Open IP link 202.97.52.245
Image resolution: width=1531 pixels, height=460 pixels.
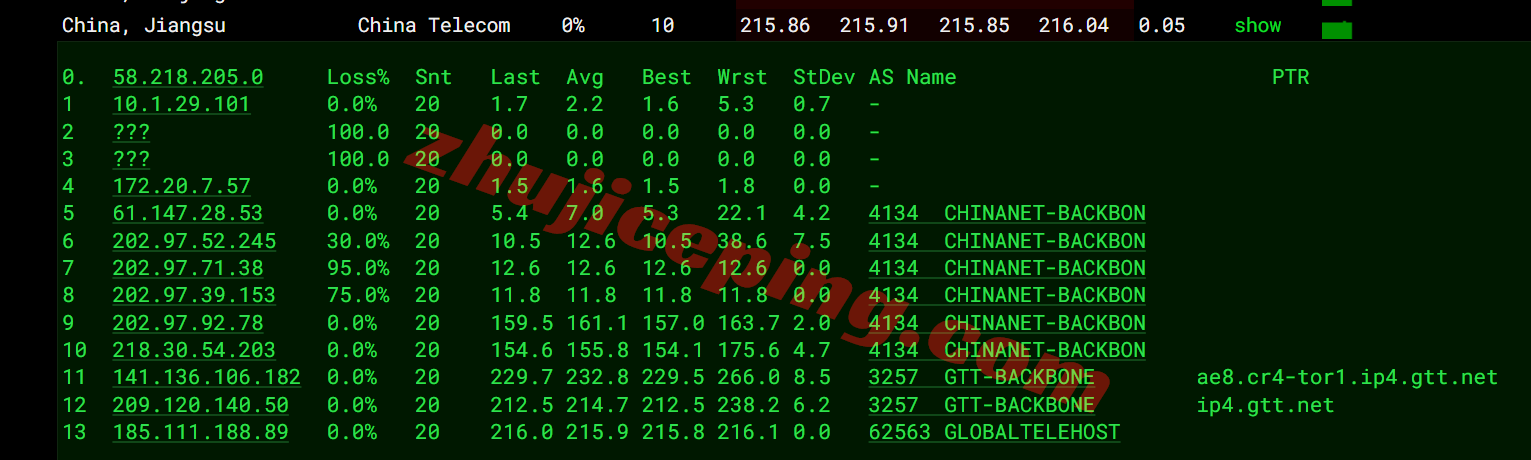(x=194, y=241)
